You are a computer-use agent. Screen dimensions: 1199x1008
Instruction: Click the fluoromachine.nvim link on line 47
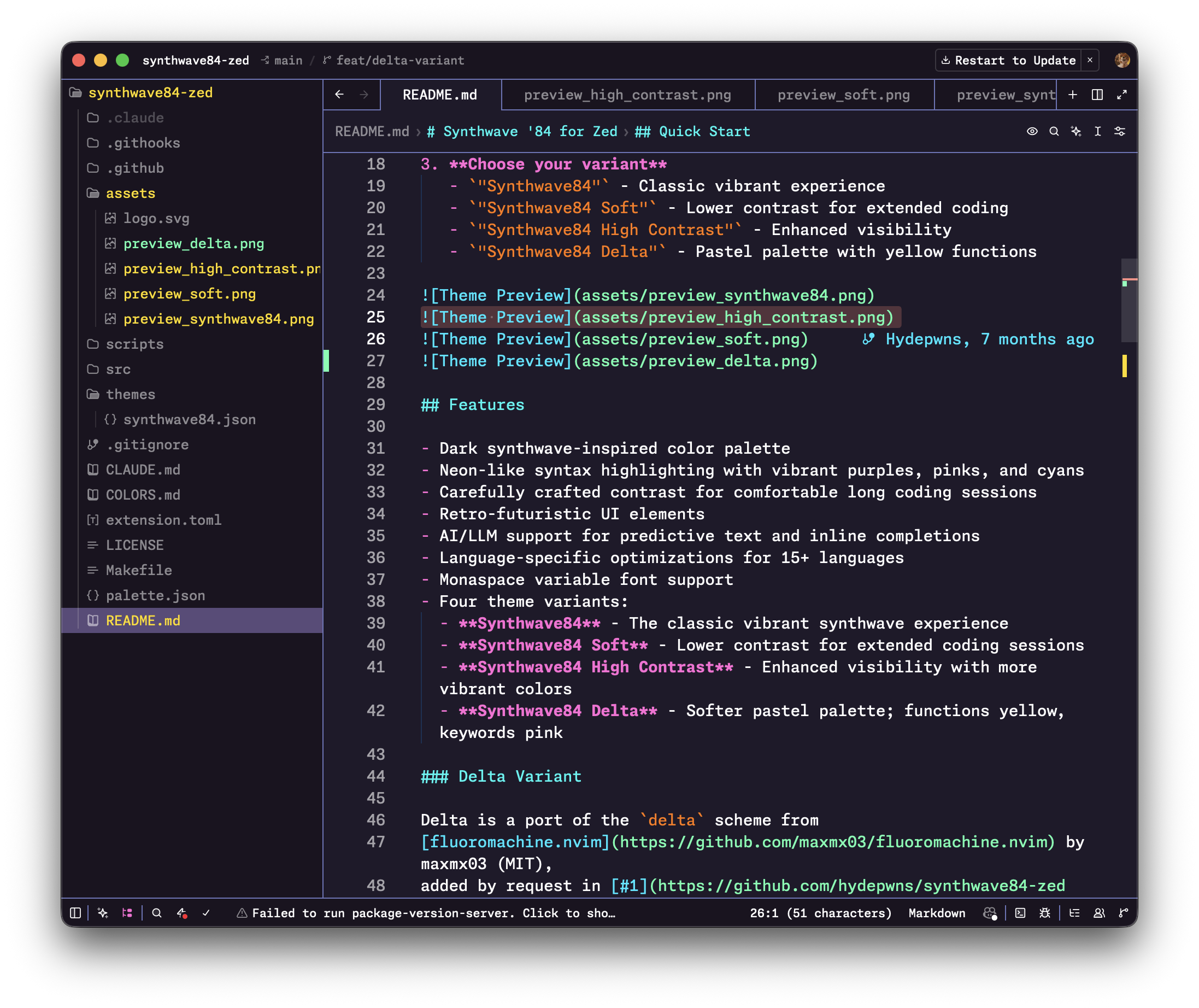pyautogui.click(x=738, y=842)
